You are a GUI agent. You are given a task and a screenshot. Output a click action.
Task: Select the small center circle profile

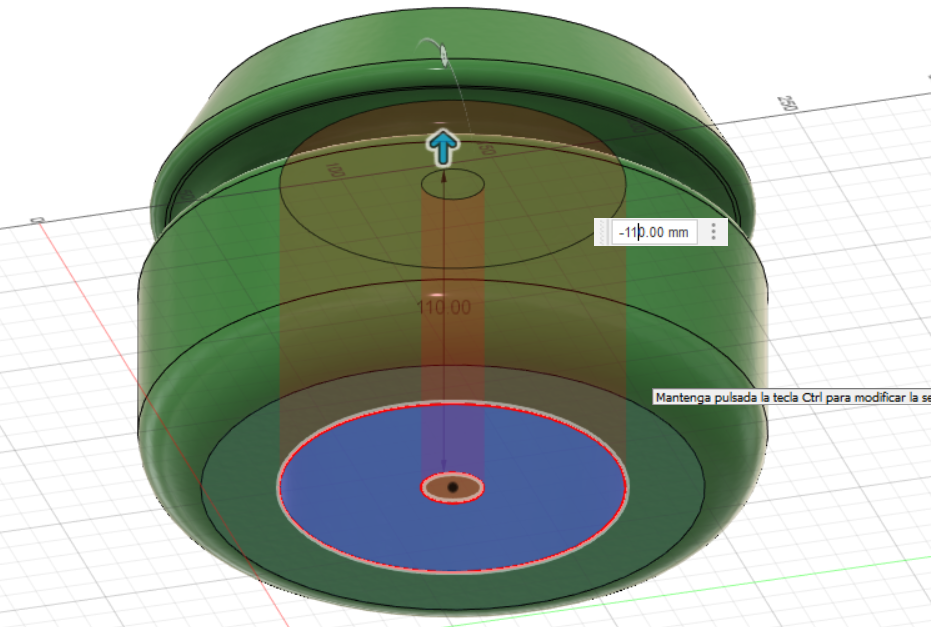click(x=452, y=487)
